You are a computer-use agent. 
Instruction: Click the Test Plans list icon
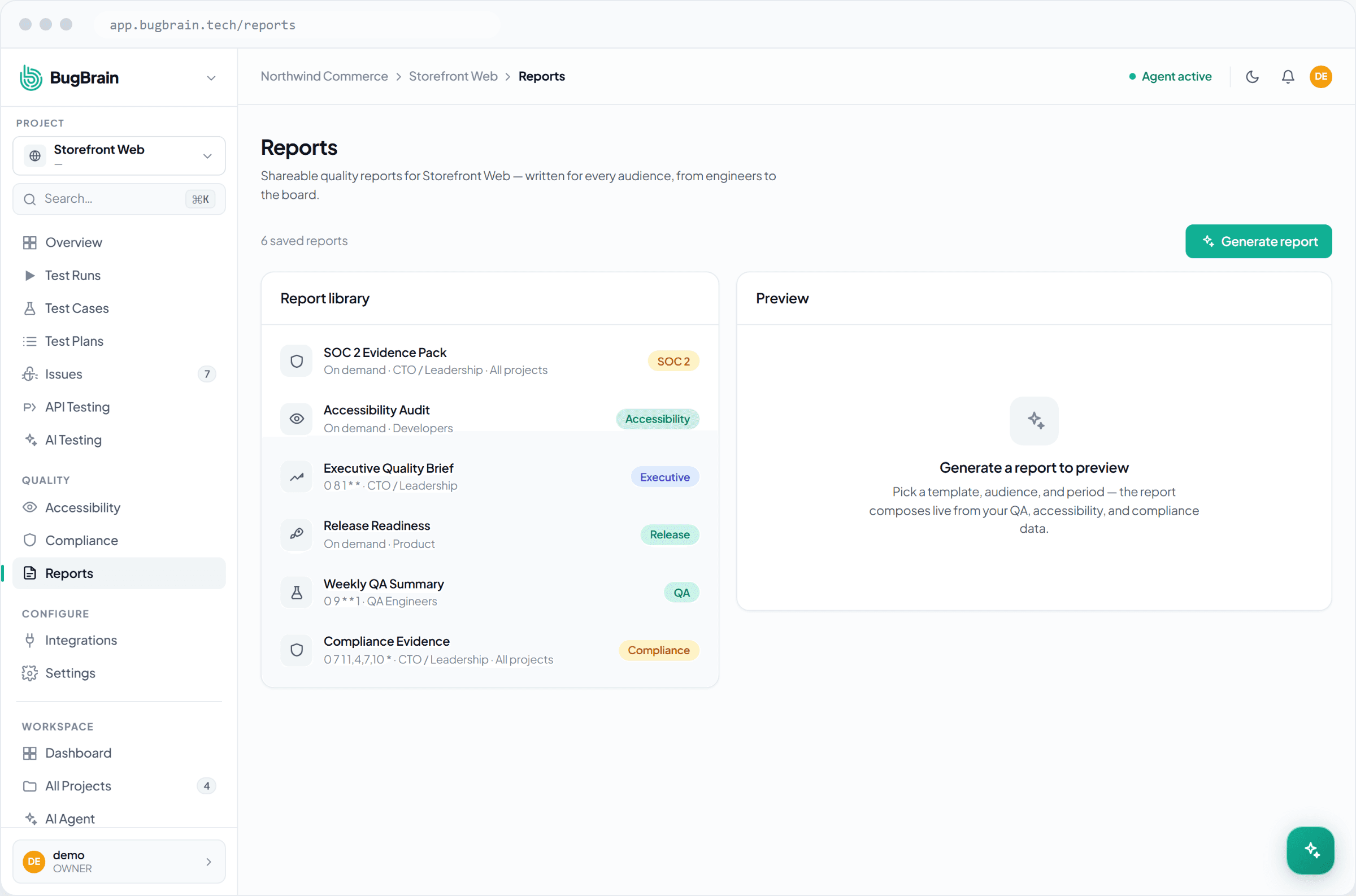tap(30, 341)
